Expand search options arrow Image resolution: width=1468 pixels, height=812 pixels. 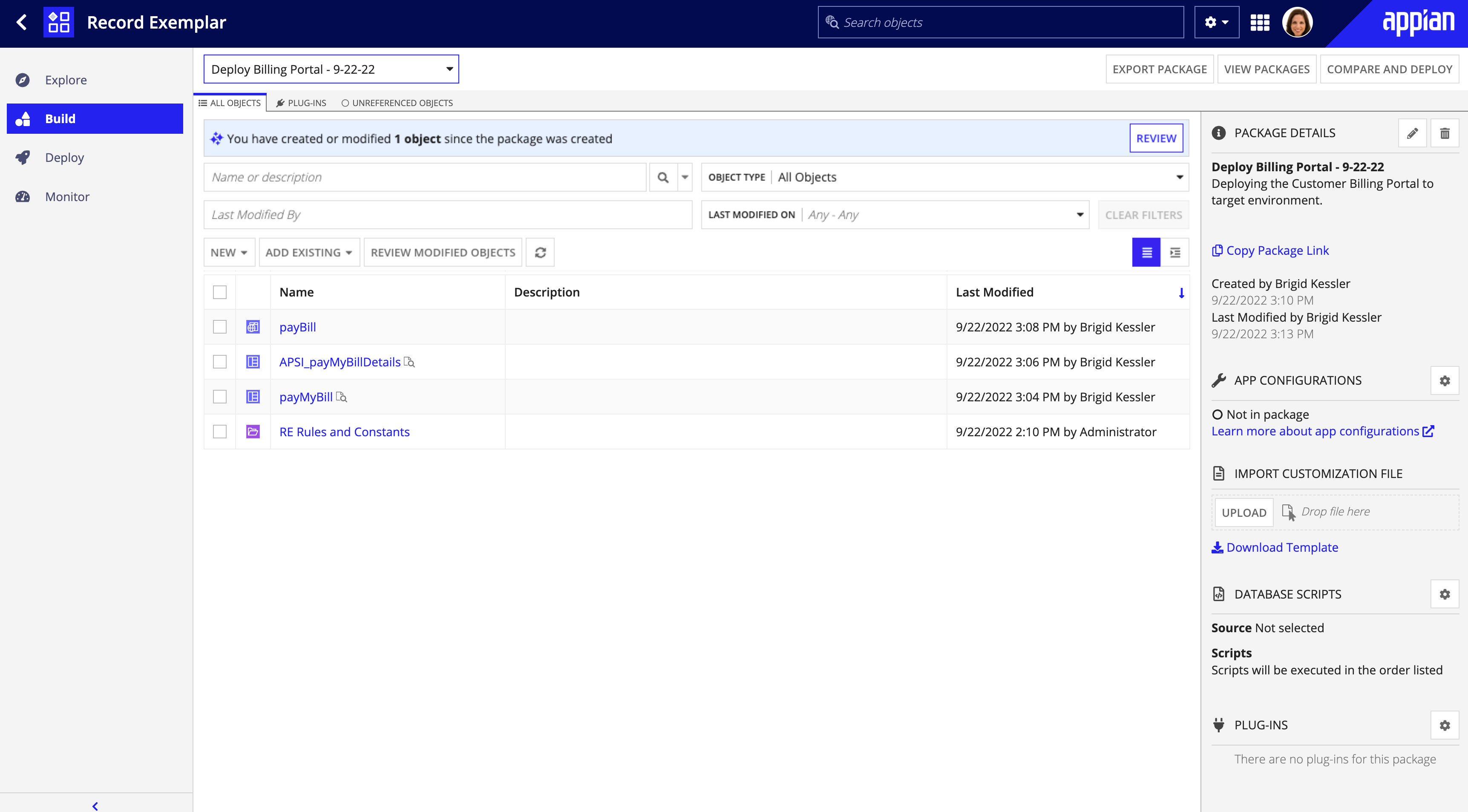(x=685, y=177)
